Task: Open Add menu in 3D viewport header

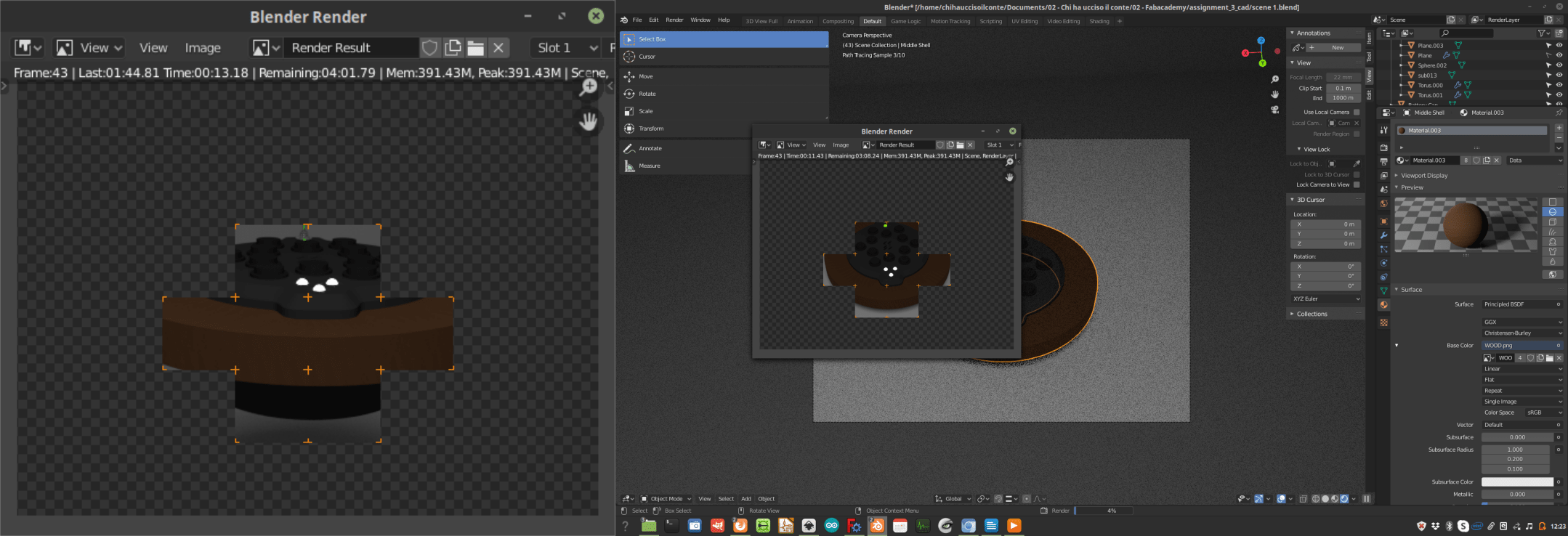Action: [746, 499]
